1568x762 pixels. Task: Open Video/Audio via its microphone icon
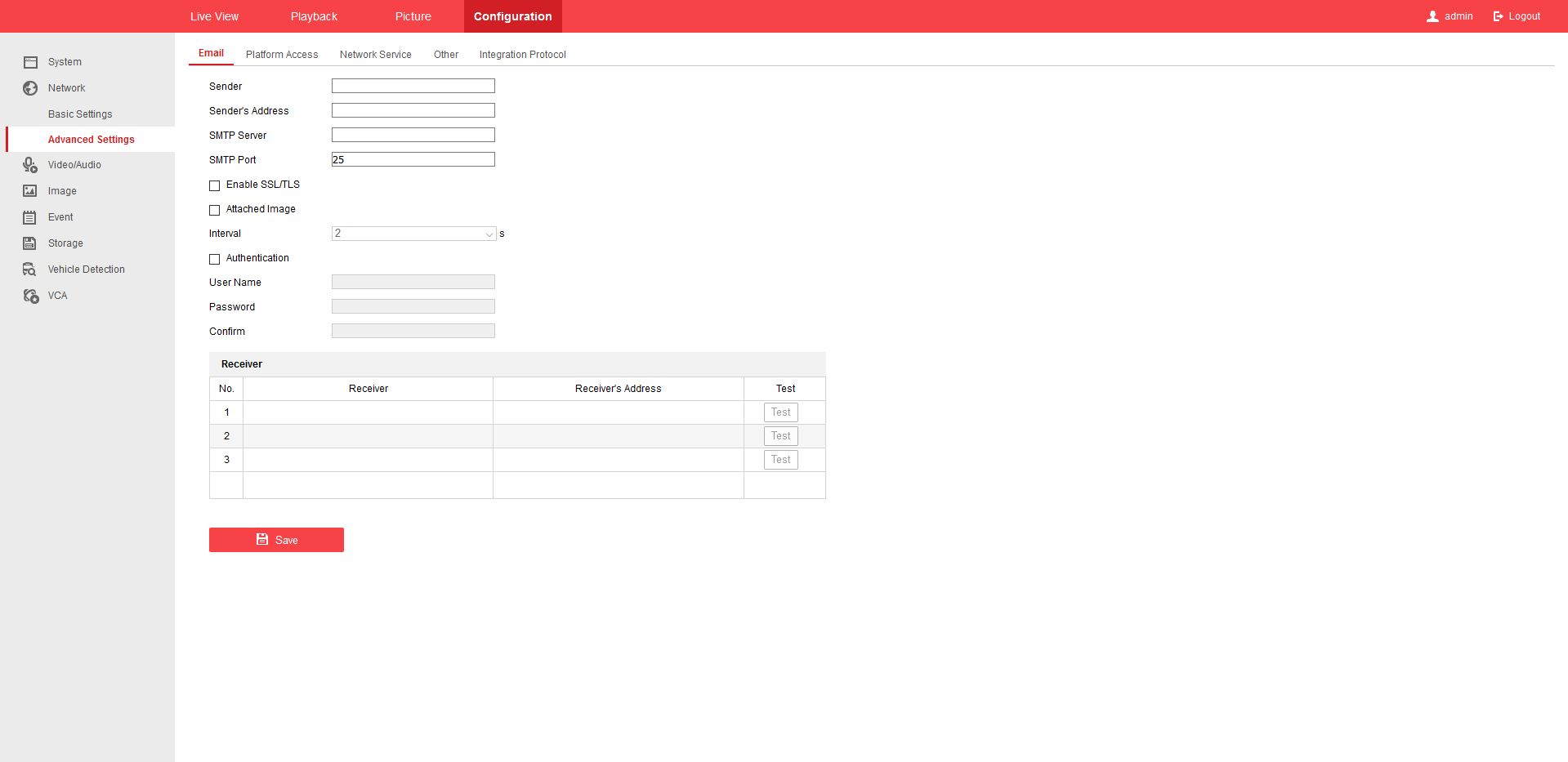coord(30,165)
